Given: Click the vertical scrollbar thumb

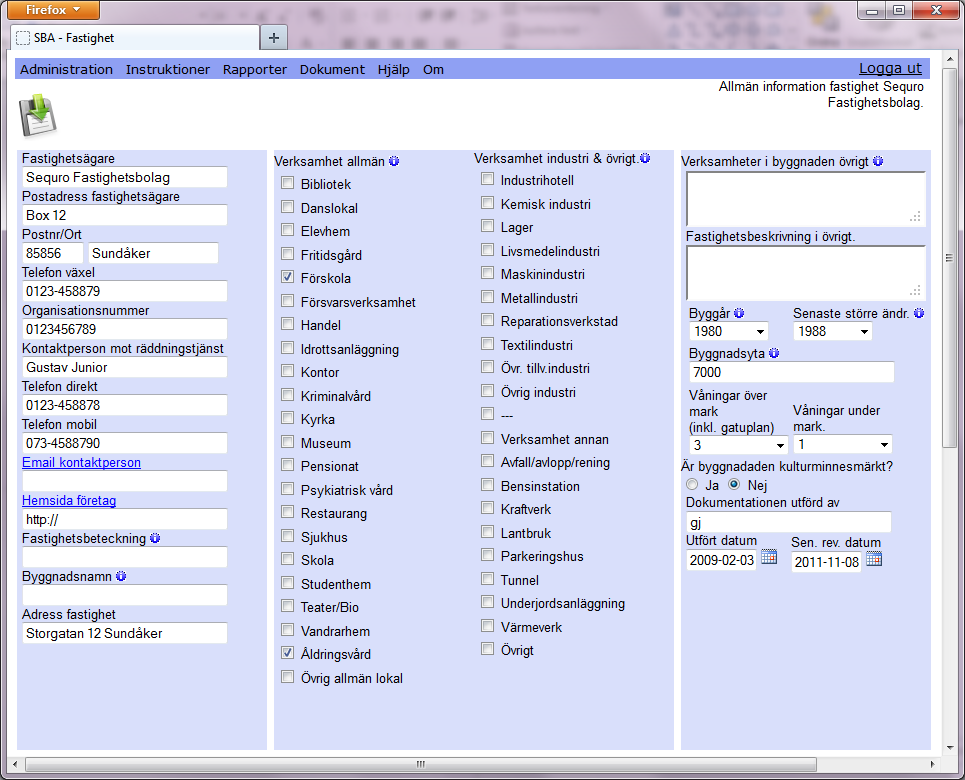Looking at the screenshot, I should (950, 258).
